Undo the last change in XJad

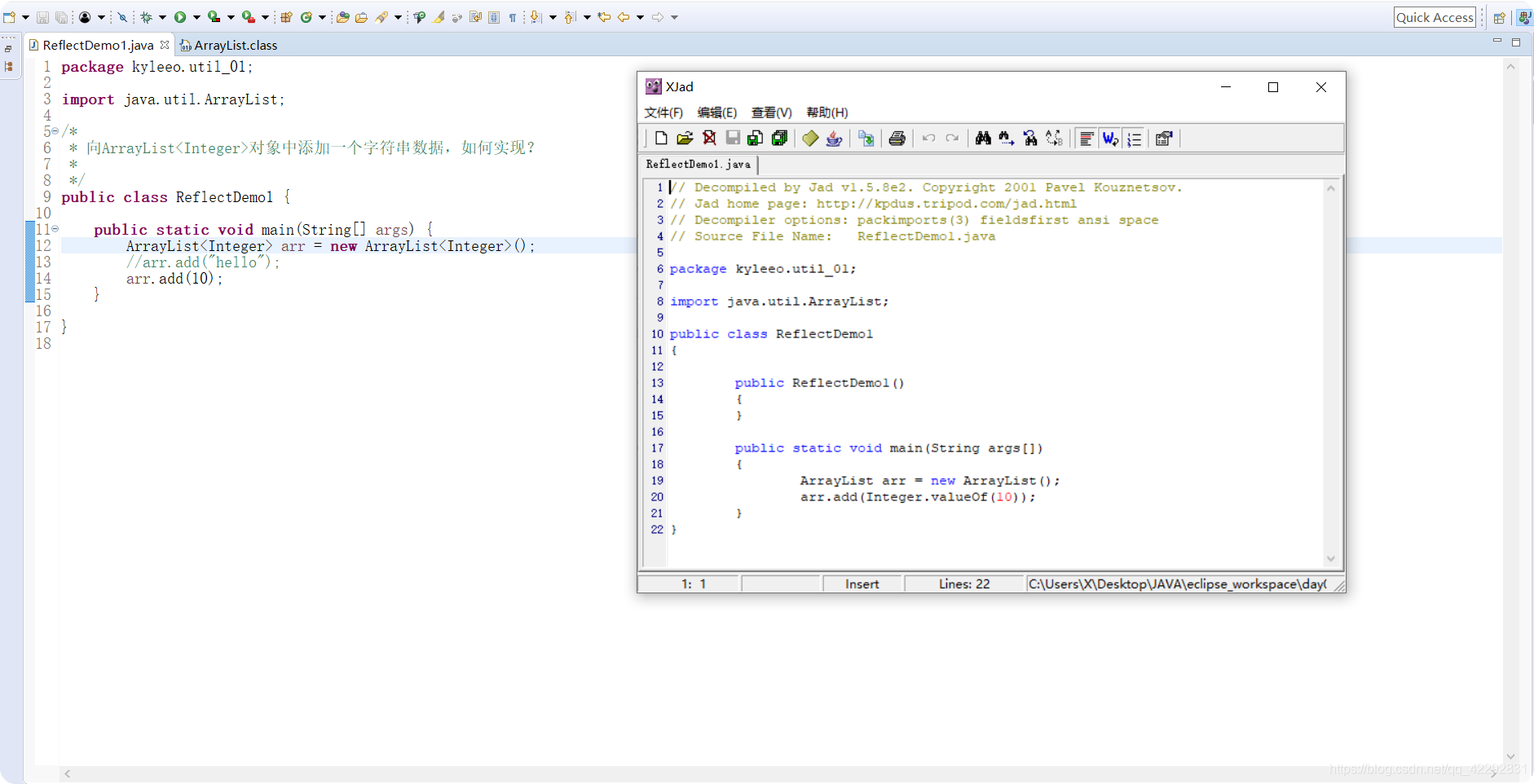point(928,139)
